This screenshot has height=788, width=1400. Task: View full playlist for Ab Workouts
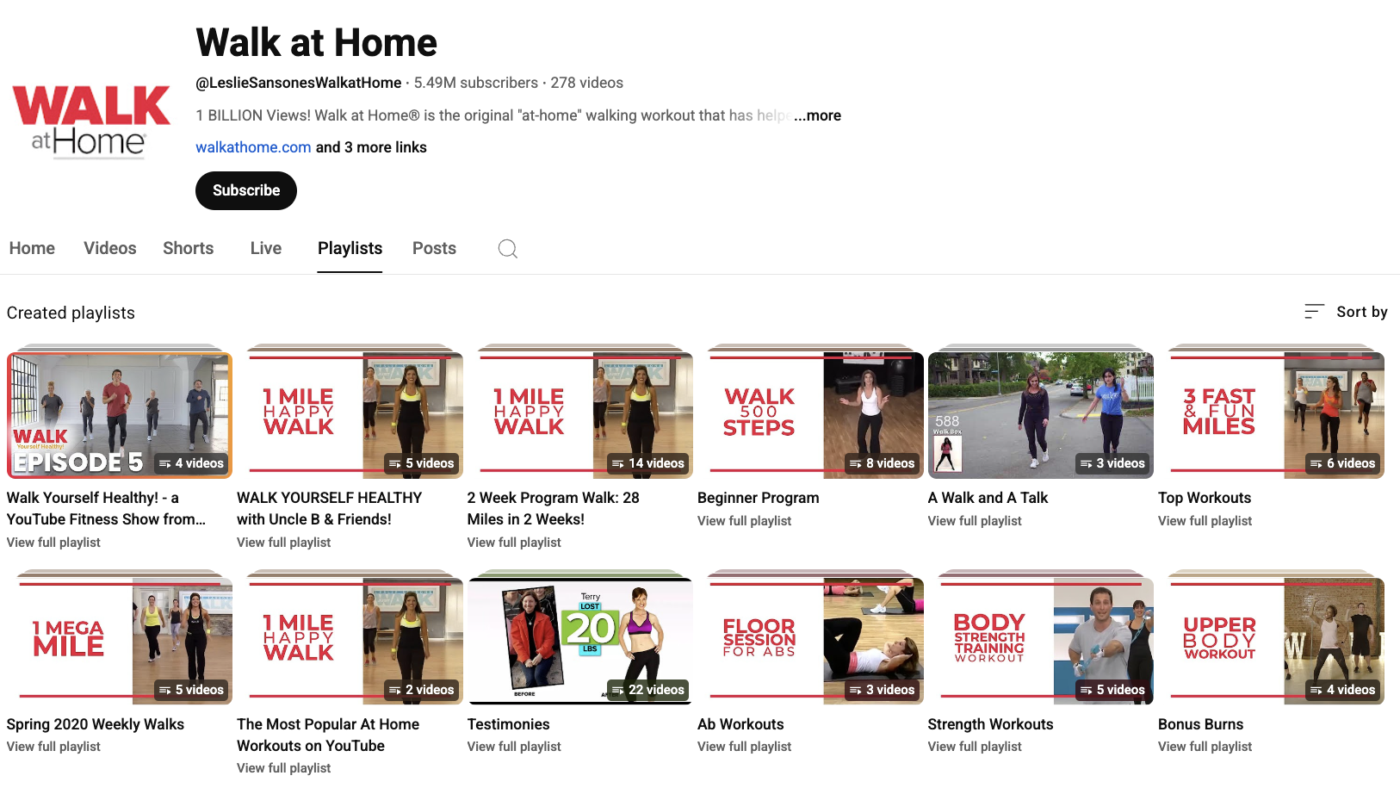point(744,747)
